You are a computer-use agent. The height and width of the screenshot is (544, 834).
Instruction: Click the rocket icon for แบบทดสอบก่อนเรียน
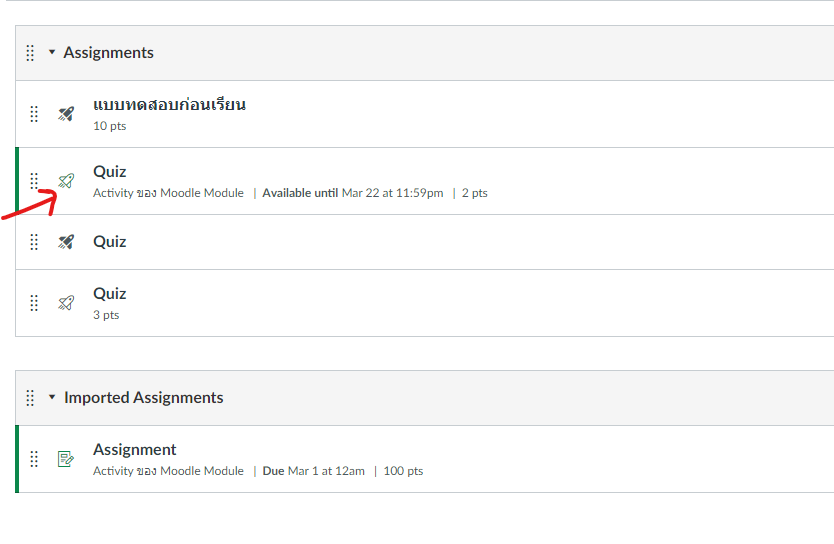(x=66, y=114)
